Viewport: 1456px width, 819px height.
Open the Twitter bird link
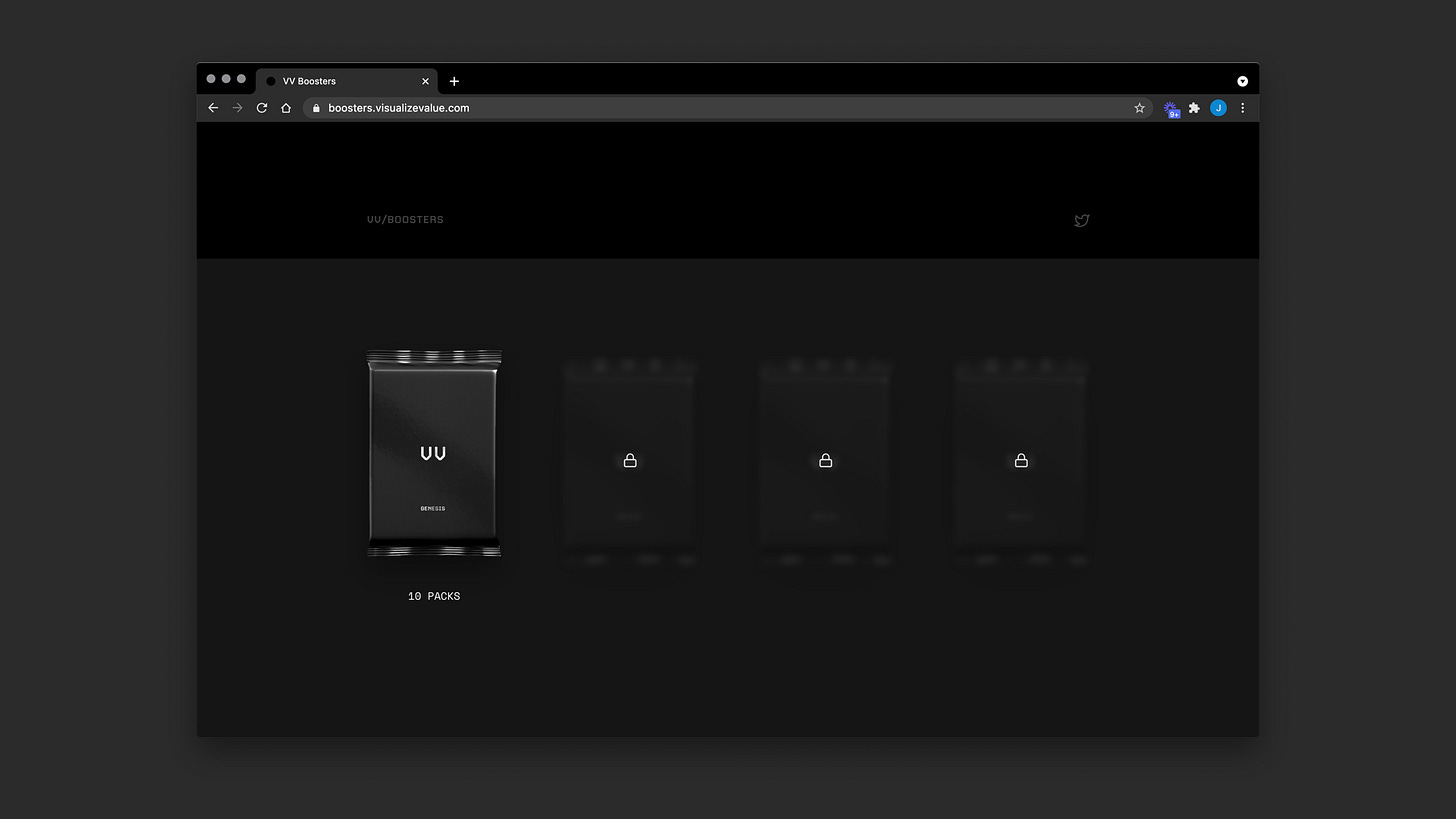coord(1081,220)
